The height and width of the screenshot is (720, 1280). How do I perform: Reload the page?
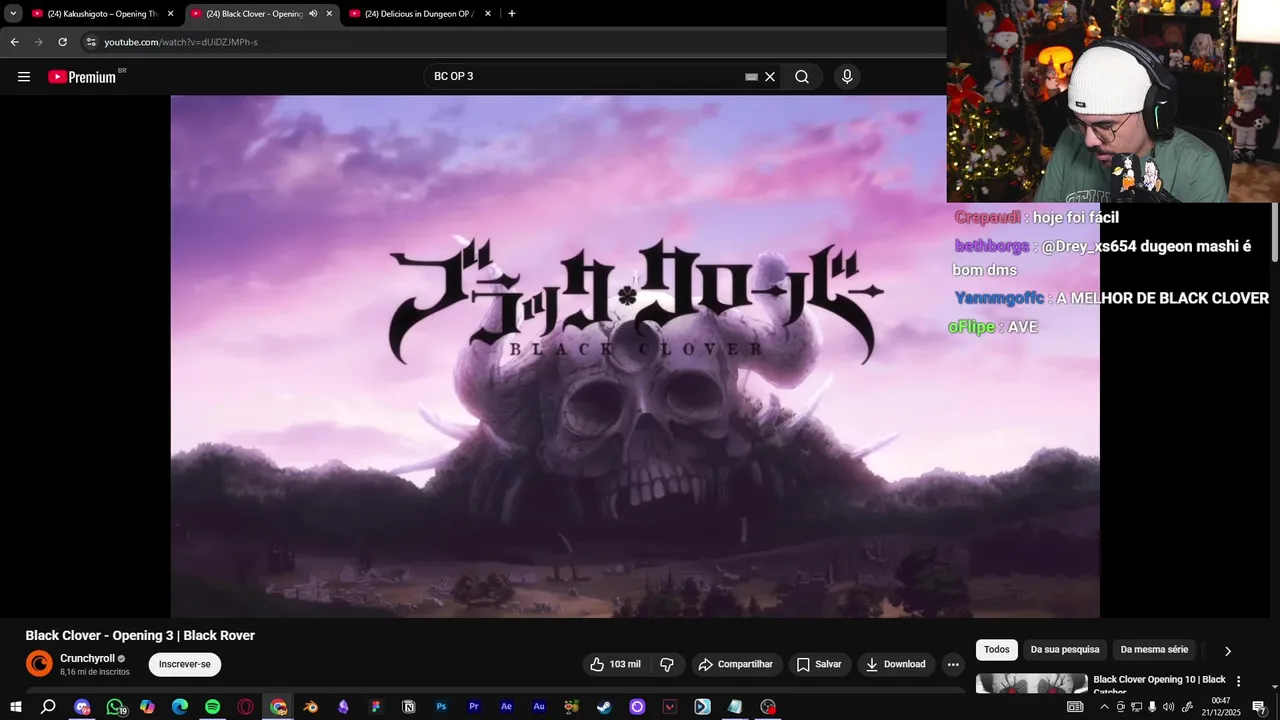tap(62, 42)
